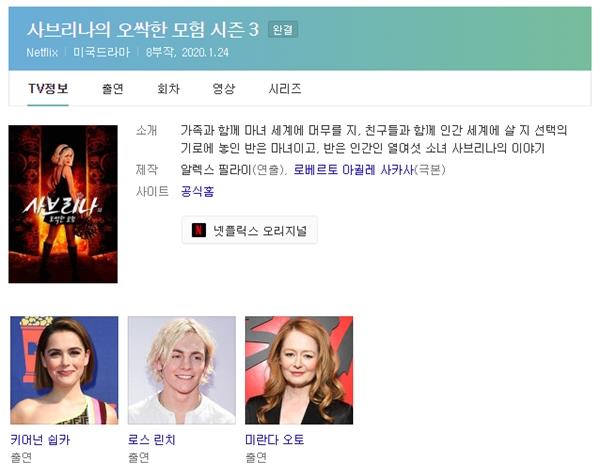
Task: Go to the 시리즈 tab
Action: 285,89
